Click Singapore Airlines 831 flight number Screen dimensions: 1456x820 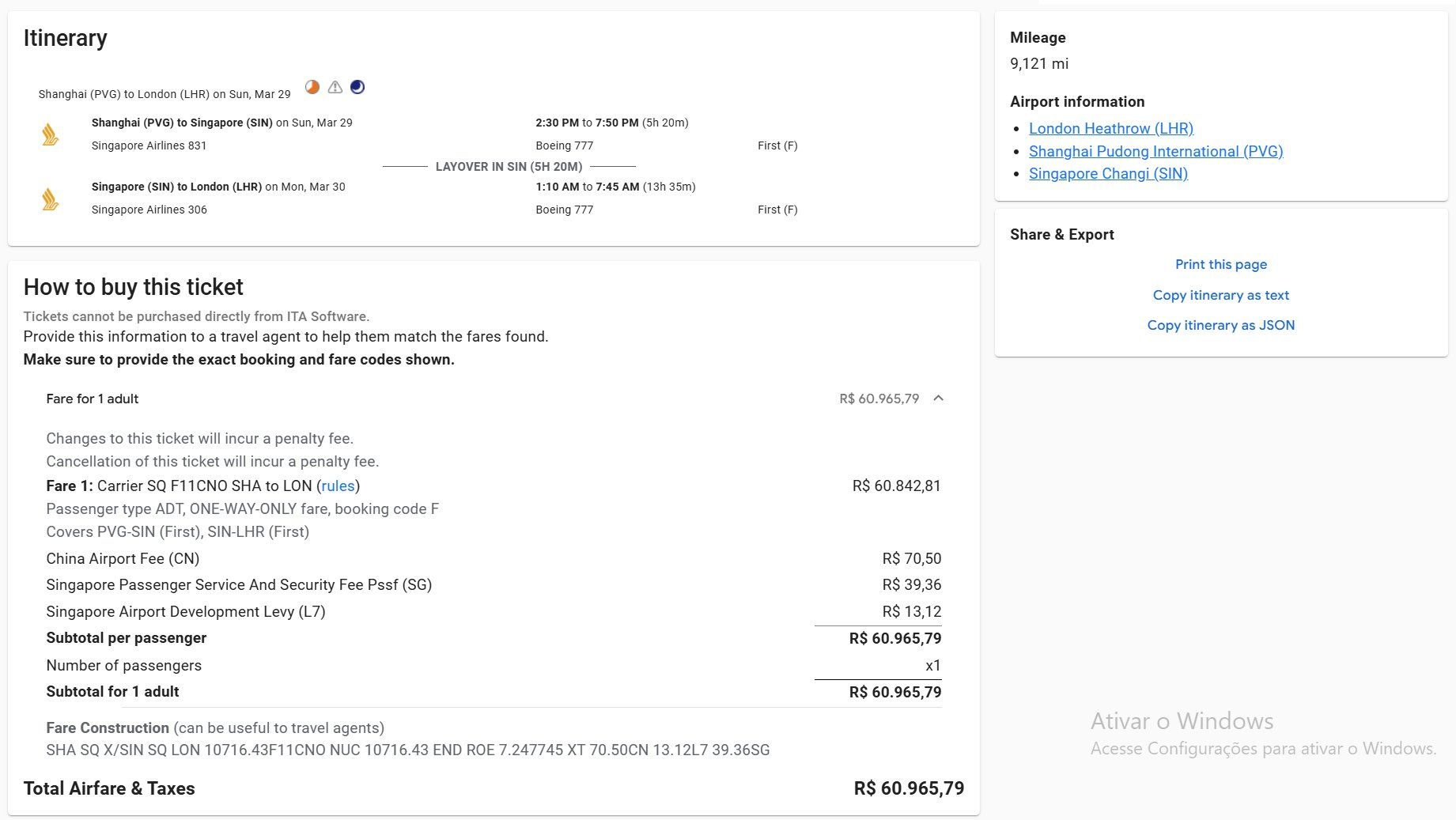tap(149, 145)
